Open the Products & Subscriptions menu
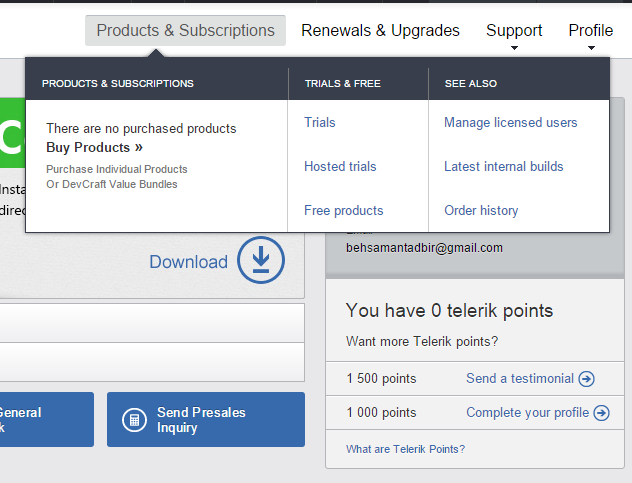The image size is (632, 483). (x=185, y=31)
